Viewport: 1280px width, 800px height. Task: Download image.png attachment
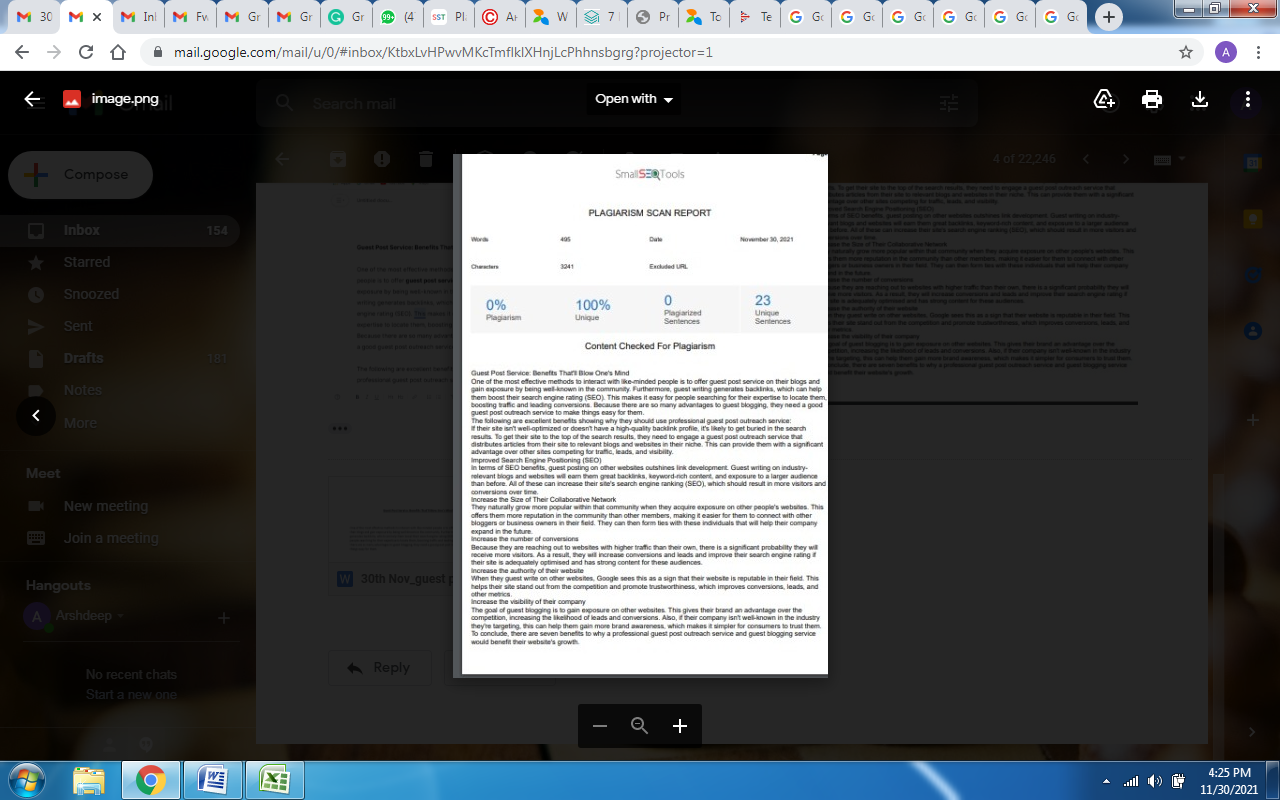pos(1200,99)
